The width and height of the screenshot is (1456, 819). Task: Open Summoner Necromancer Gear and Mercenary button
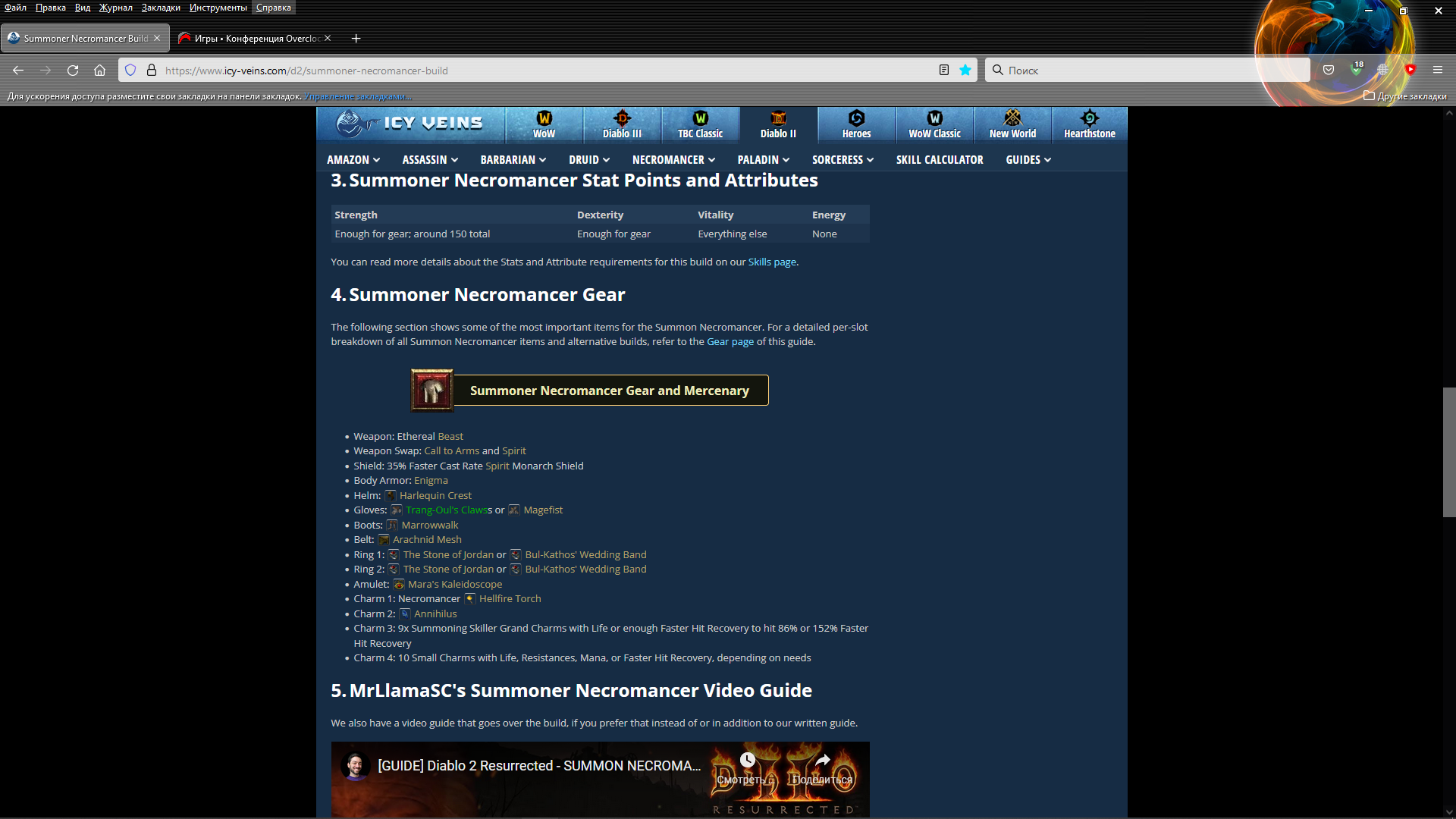(590, 391)
